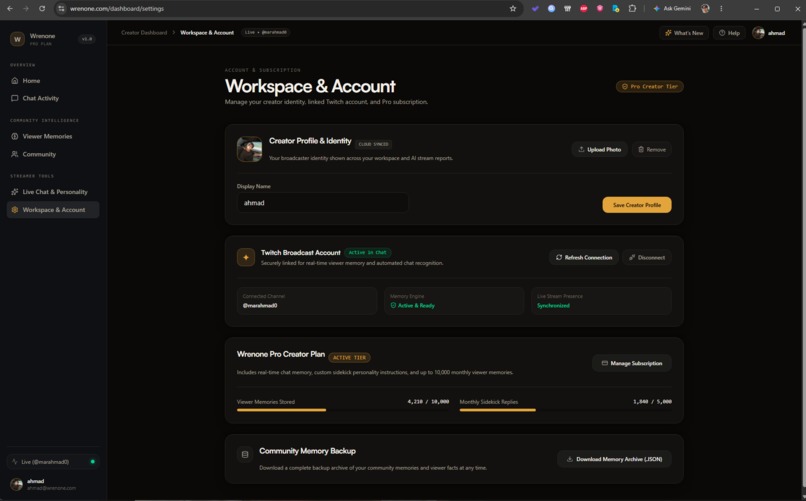Open the ahmad profile at sidebar bottom
Viewport: 806px width, 501px height.
pos(53,484)
